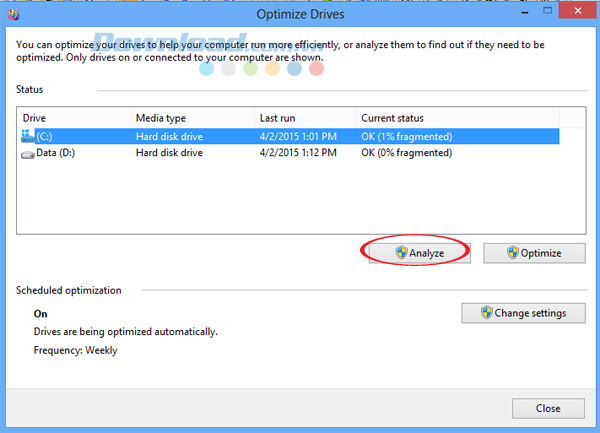Select the Data (D:) drive icon
This screenshot has width=600, height=433.
[x=28, y=154]
